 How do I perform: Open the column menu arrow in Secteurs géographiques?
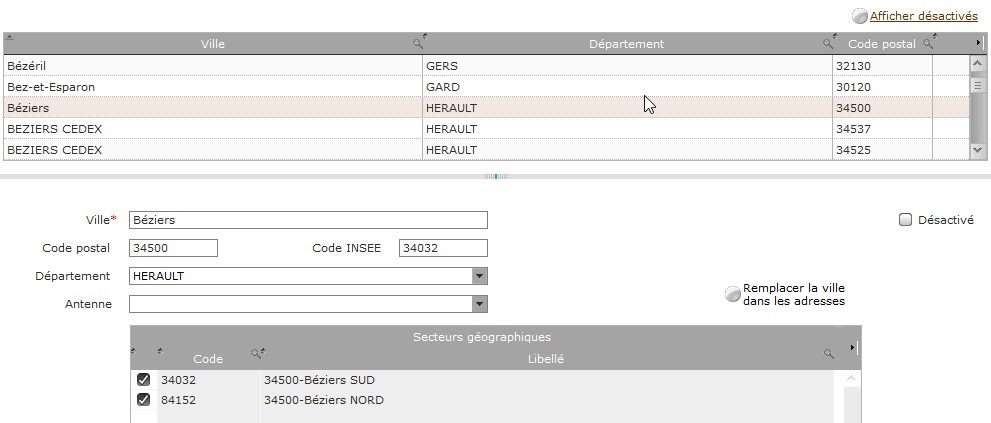pos(853,347)
